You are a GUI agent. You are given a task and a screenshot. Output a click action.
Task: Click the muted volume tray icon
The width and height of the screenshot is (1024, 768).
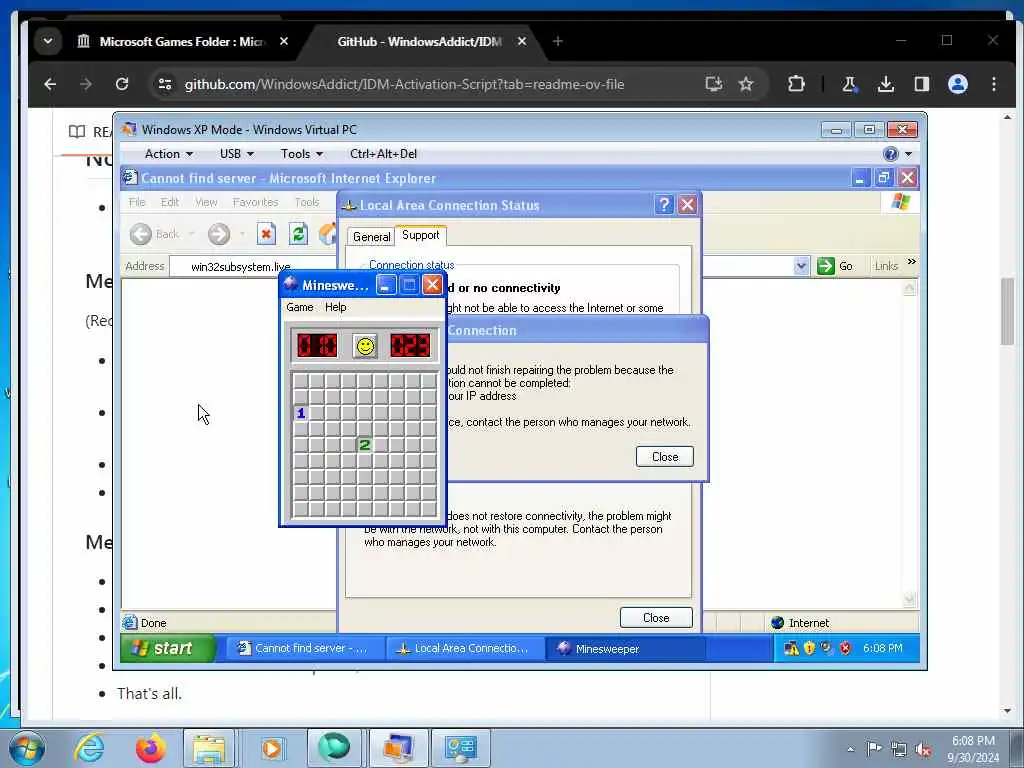pos(923,750)
